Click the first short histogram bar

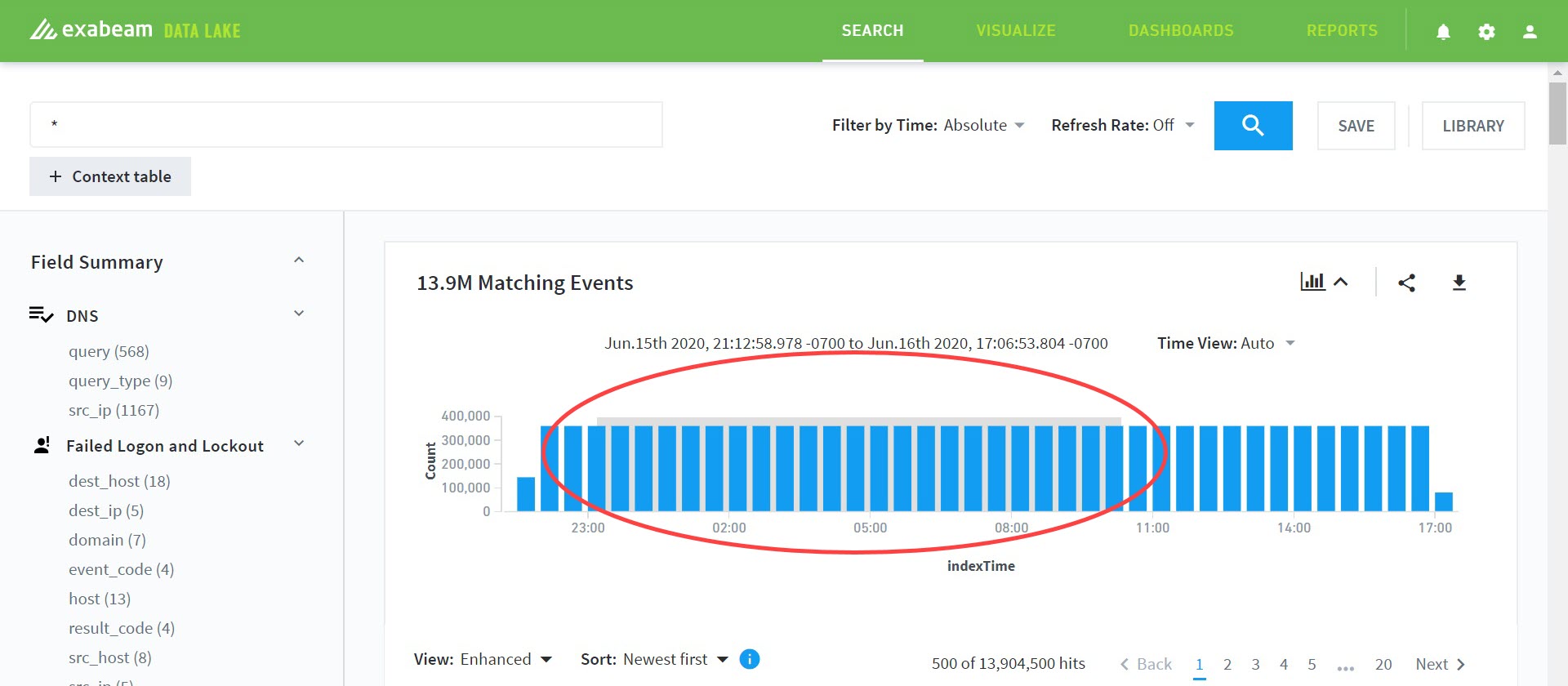(x=526, y=494)
